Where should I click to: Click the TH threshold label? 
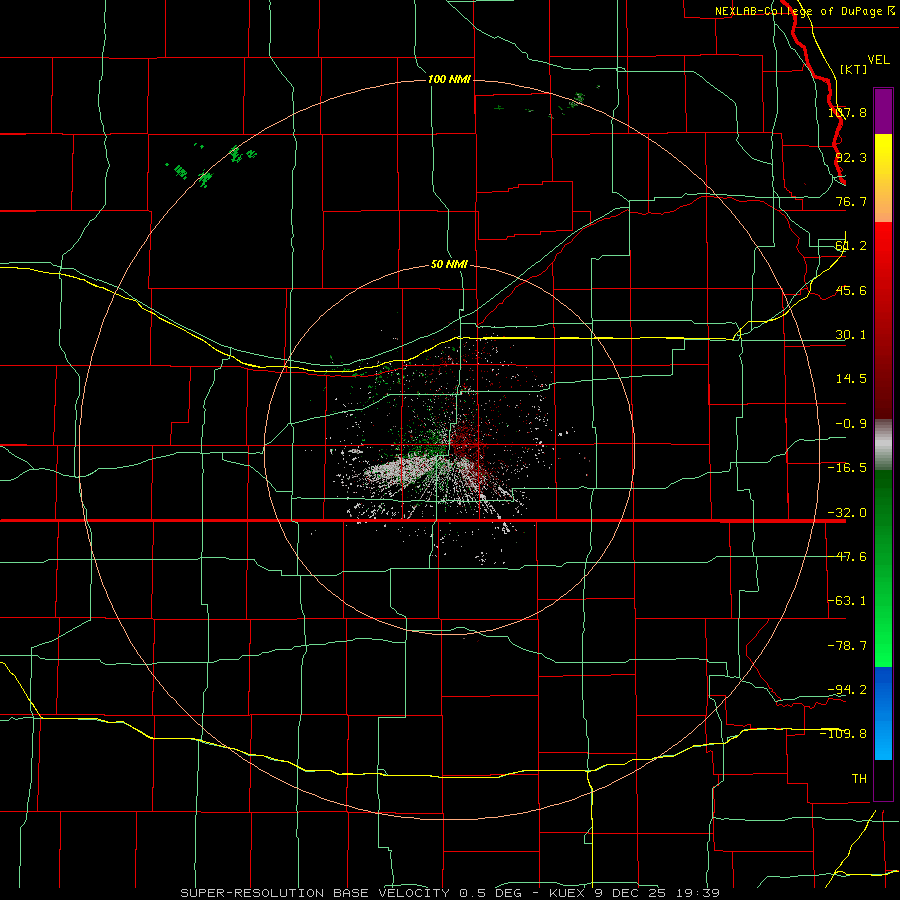[x=859, y=778]
